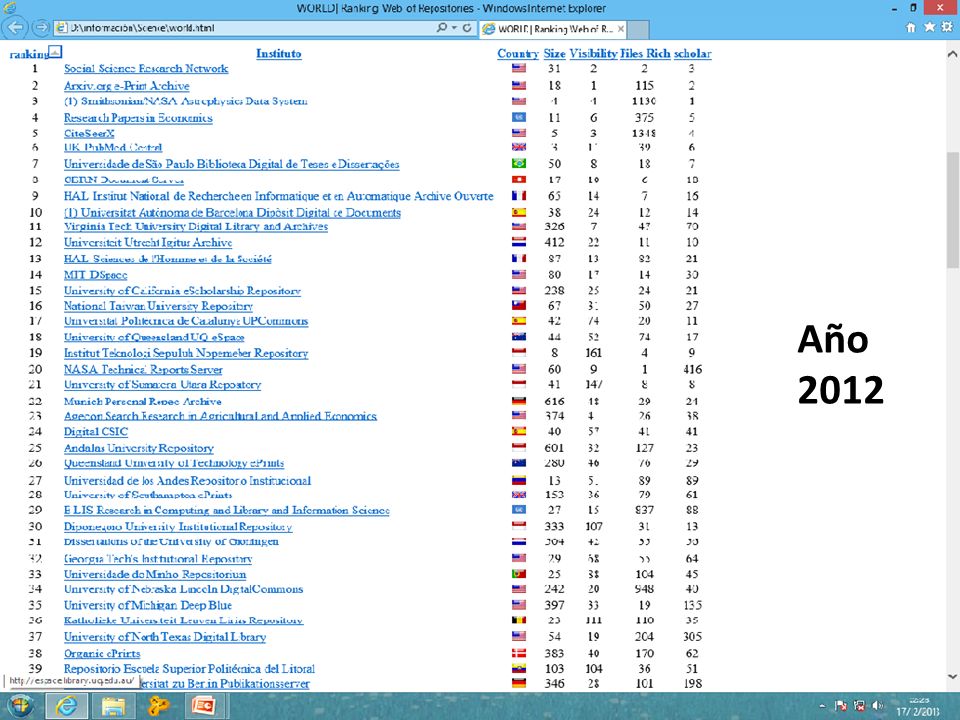Click the browser Forward arrow button
This screenshot has height=720, width=960.
[x=40, y=28]
